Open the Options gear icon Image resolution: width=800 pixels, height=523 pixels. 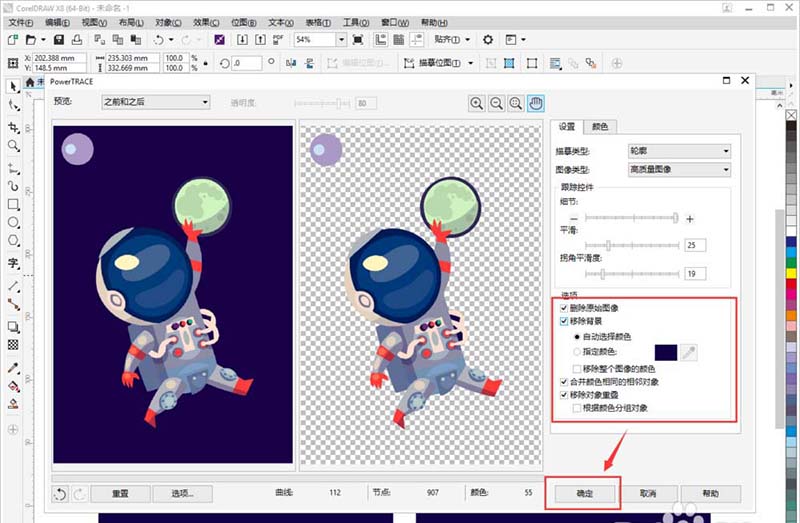488,39
